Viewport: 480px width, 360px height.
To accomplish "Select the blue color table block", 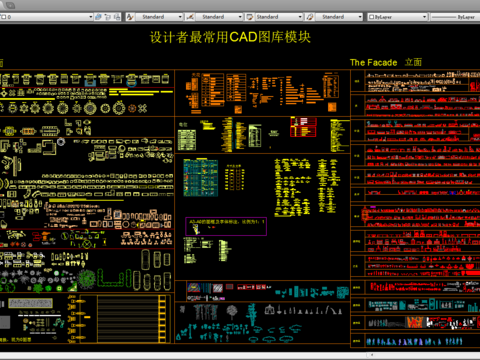I will pos(201,178).
